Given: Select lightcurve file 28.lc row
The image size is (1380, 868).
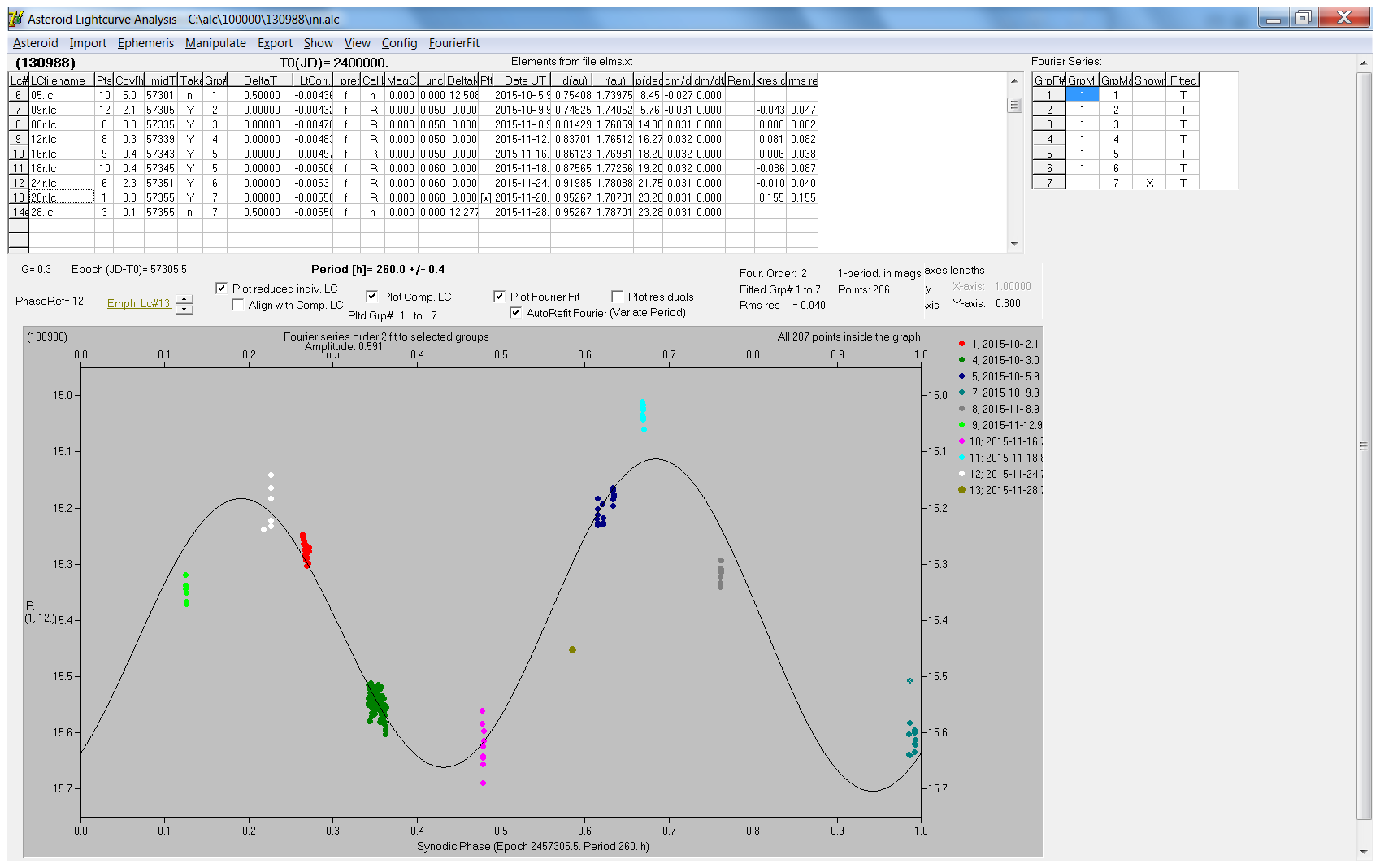Looking at the screenshot, I should 413,212.
